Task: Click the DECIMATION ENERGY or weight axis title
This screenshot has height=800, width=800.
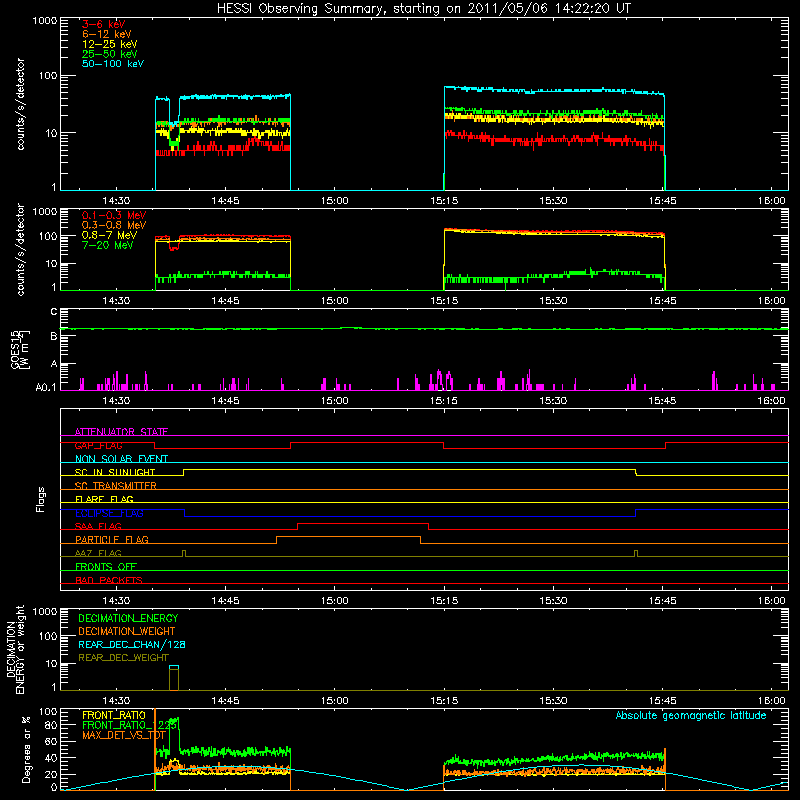Action: click(x=15, y=649)
